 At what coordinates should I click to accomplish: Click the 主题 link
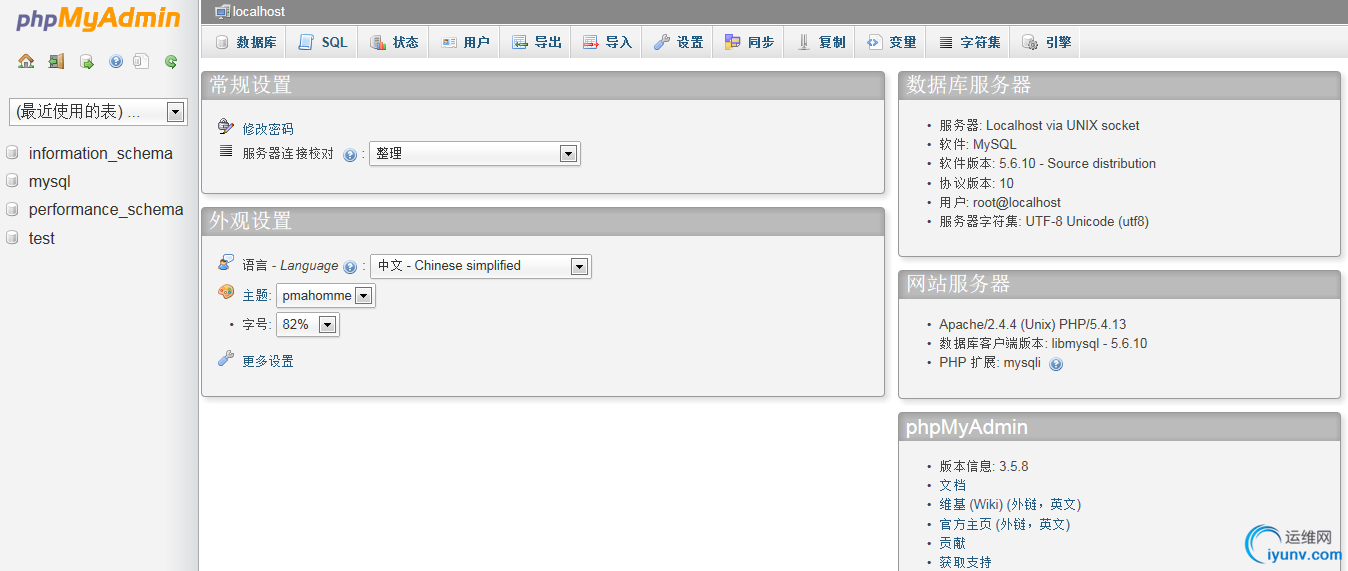pos(255,295)
